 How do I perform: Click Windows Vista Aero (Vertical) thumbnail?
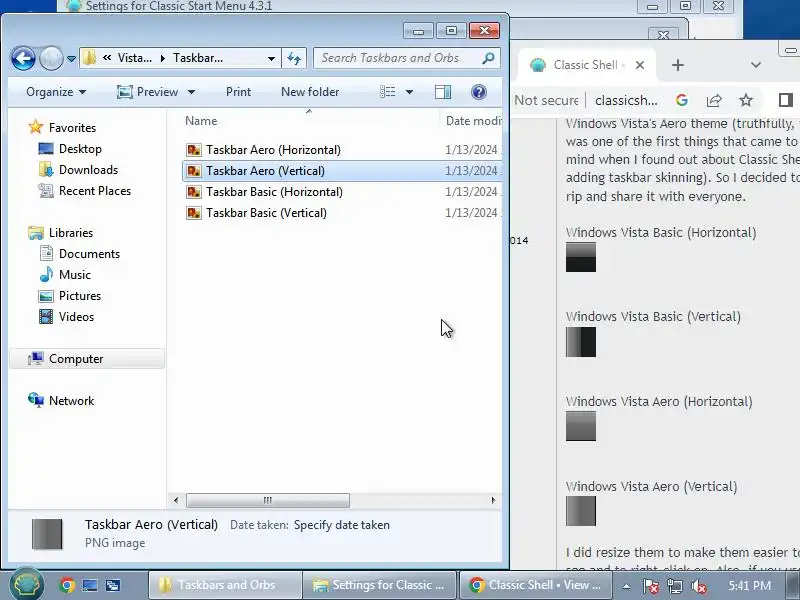pyautogui.click(x=581, y=511)
